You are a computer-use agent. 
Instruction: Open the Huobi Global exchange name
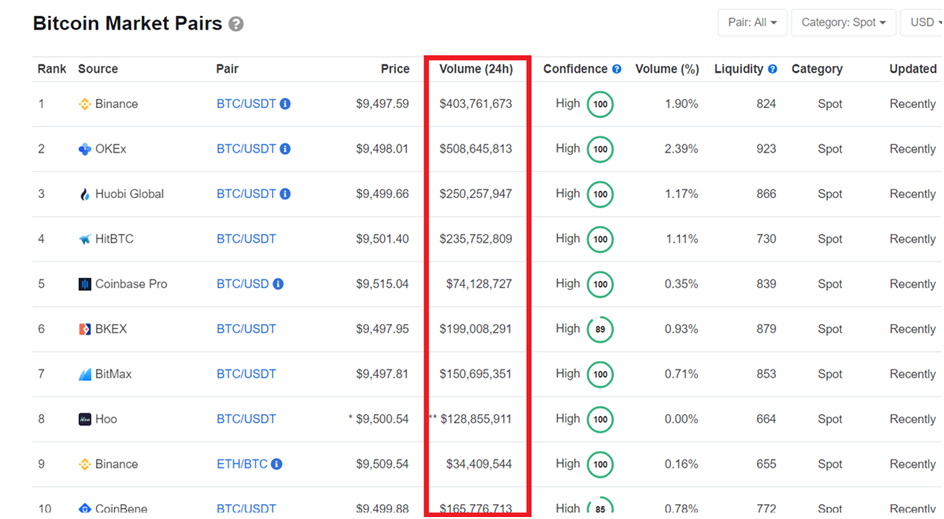pos(129,194)
